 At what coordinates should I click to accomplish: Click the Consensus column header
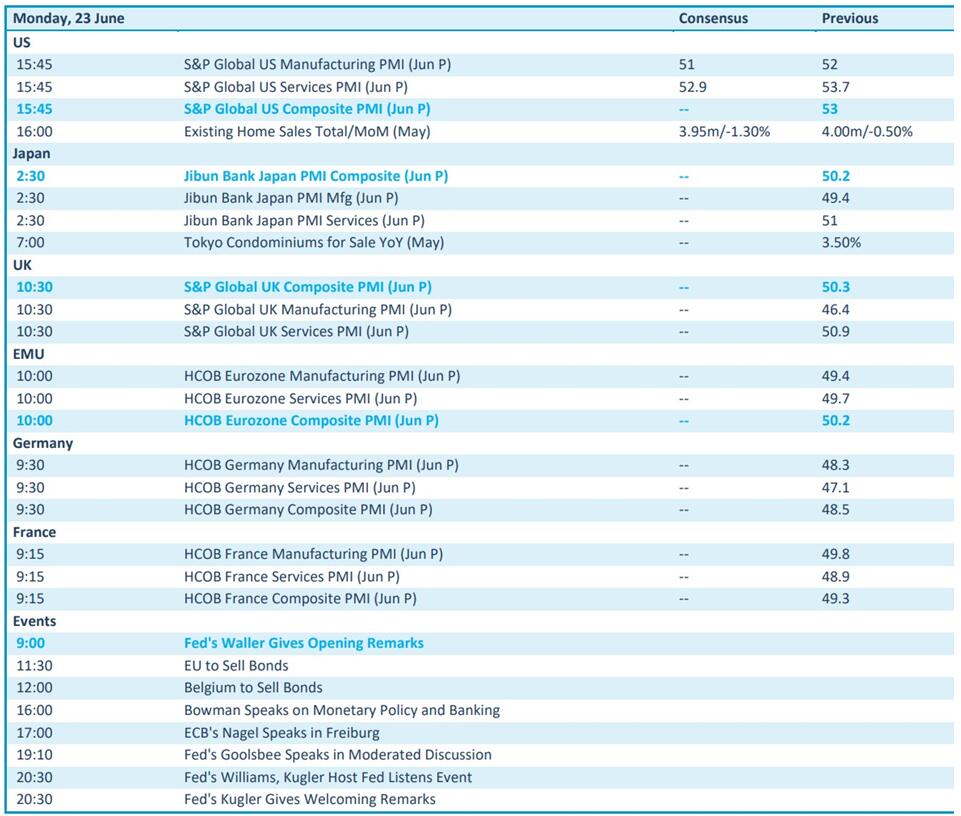(713, 18)
